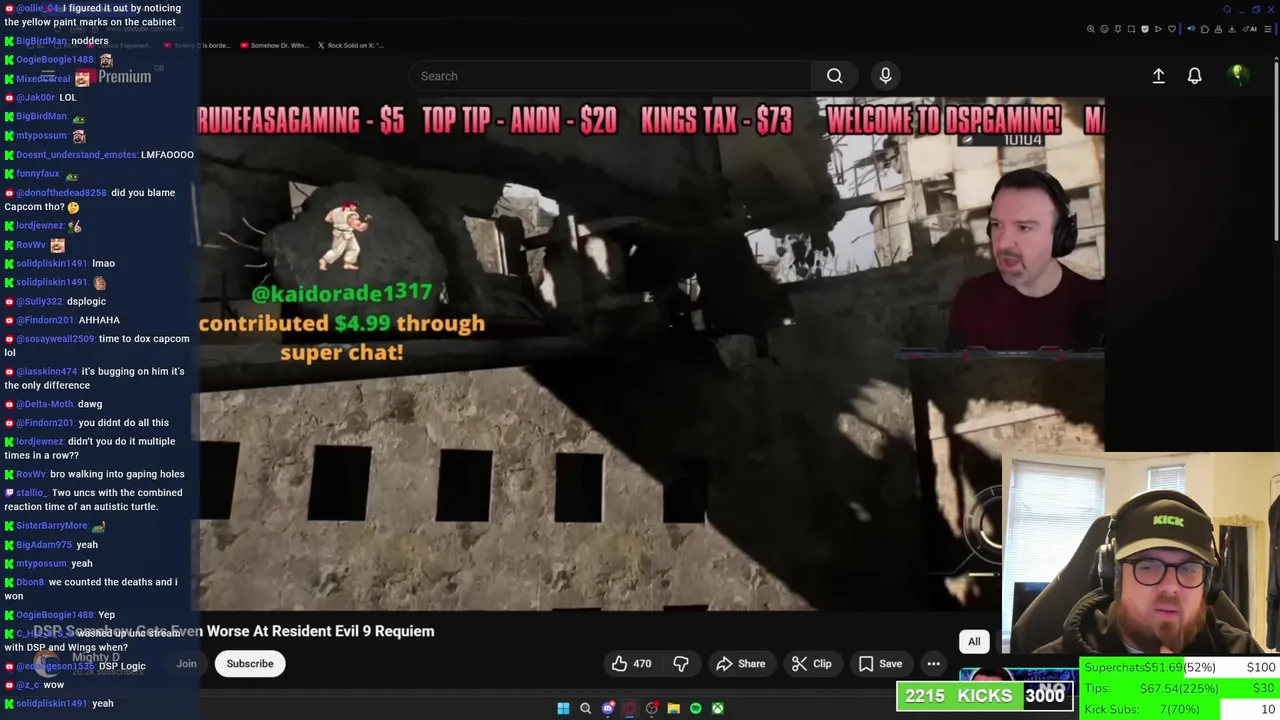
Task: Click chat username @donofthedead8258
Action: [61, 193]
